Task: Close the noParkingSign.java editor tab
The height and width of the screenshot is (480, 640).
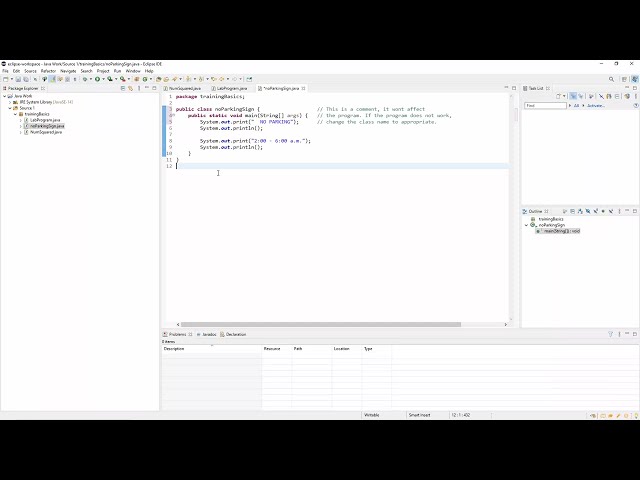Action: point(303,88)
